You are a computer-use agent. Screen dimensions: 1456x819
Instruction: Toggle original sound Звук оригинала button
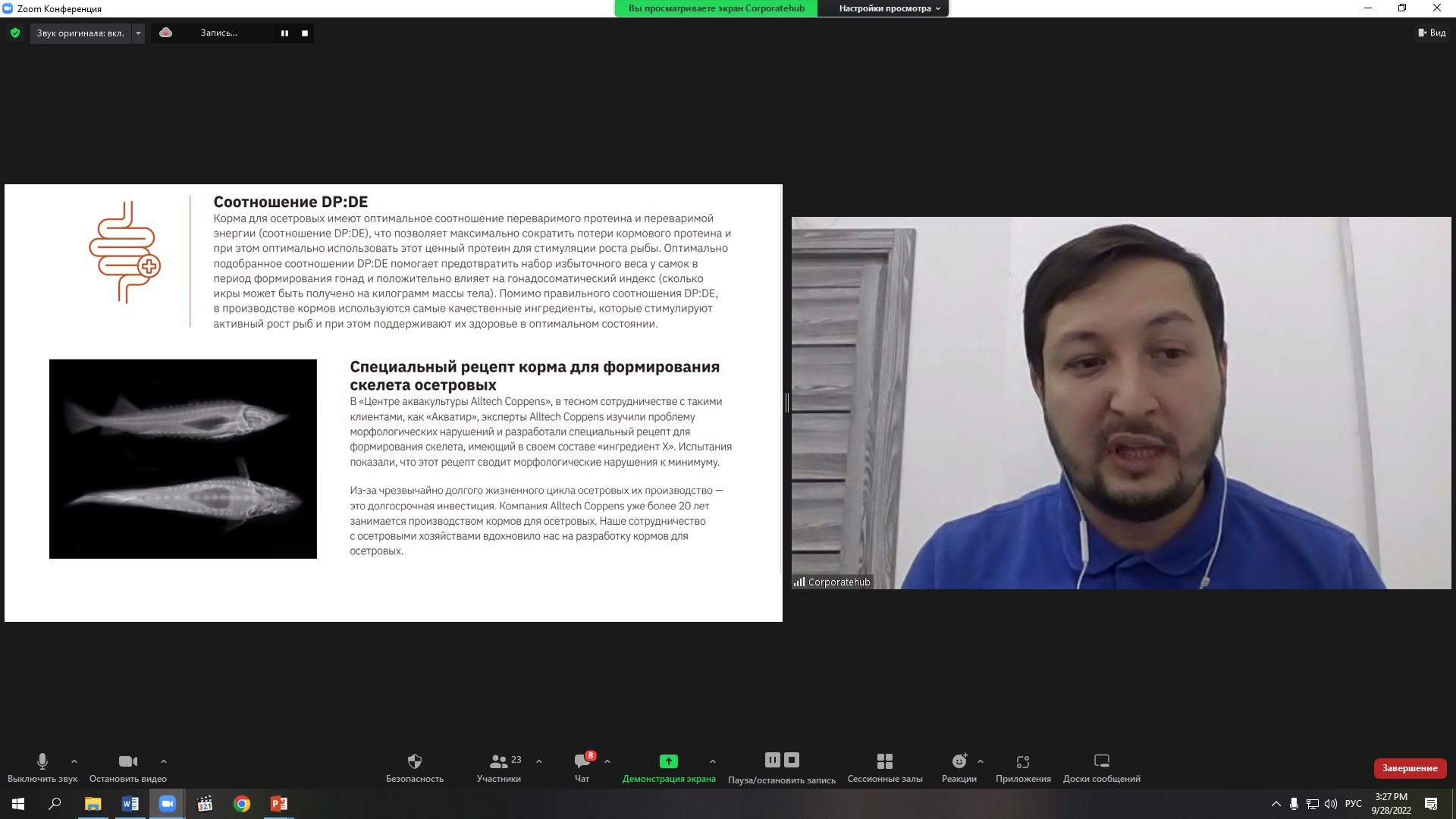point(80,33)
